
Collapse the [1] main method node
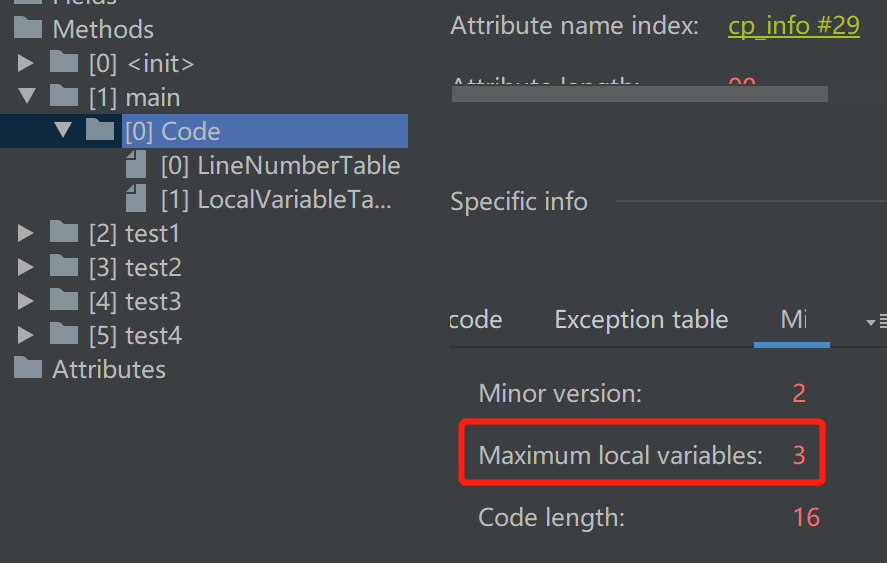[27, 96]
